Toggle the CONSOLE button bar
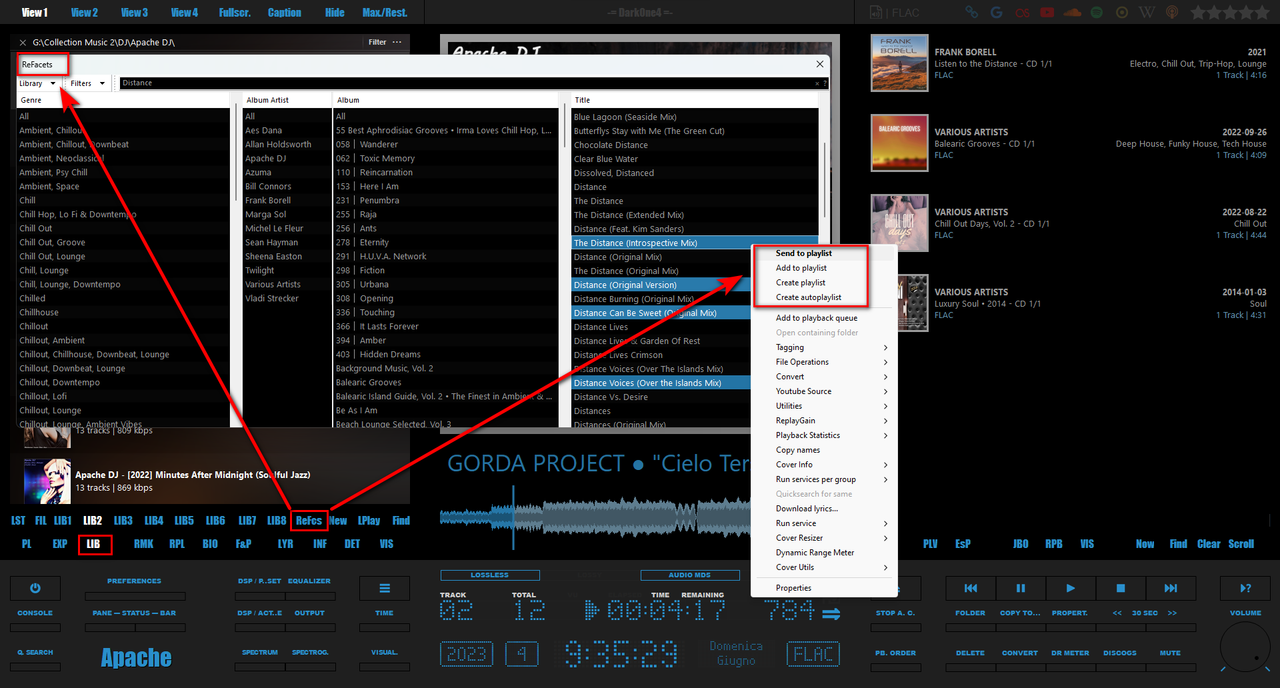 pyautogui.click(x=35, y=626)
